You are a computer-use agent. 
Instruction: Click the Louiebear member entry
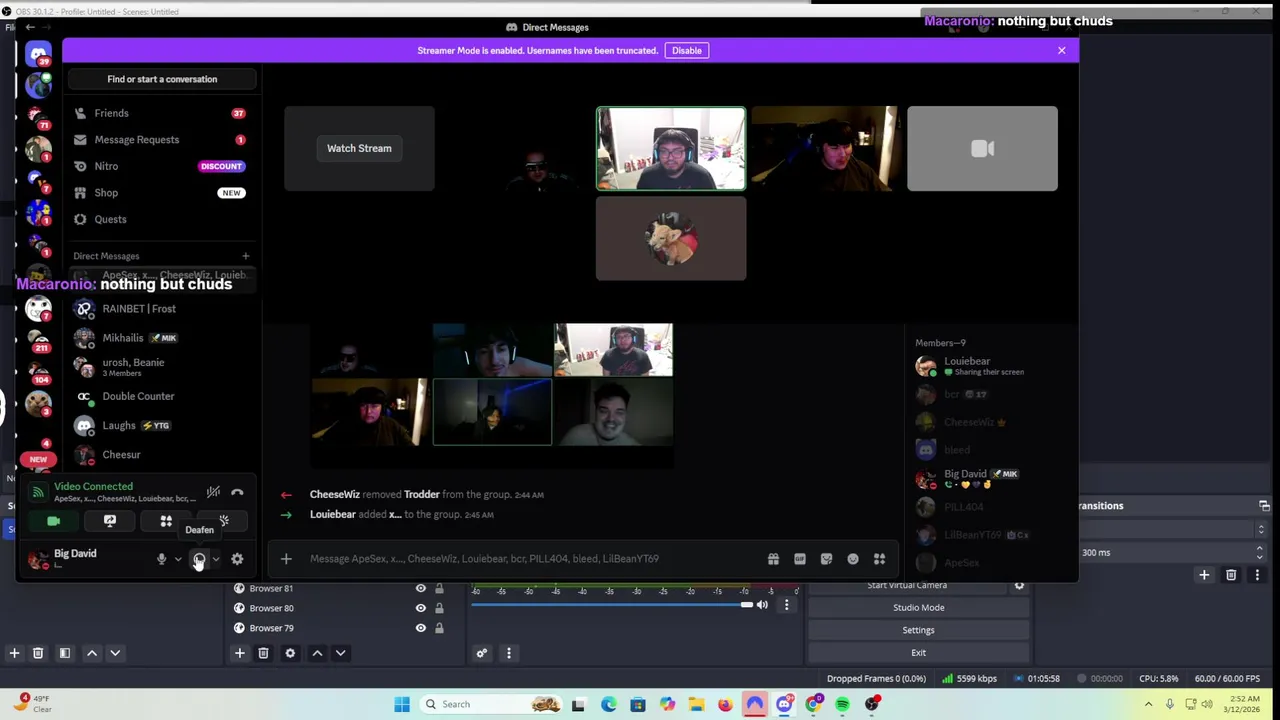(990, 366)
